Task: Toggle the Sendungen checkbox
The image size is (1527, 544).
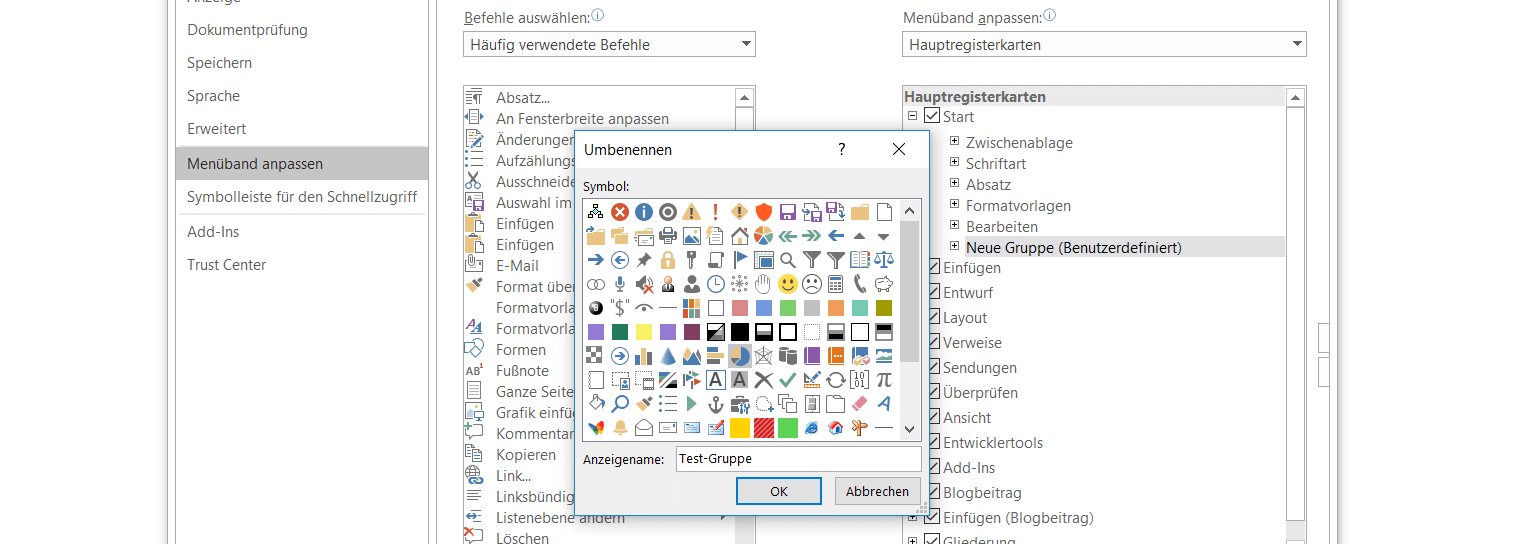Action: (x=934, y=368)
